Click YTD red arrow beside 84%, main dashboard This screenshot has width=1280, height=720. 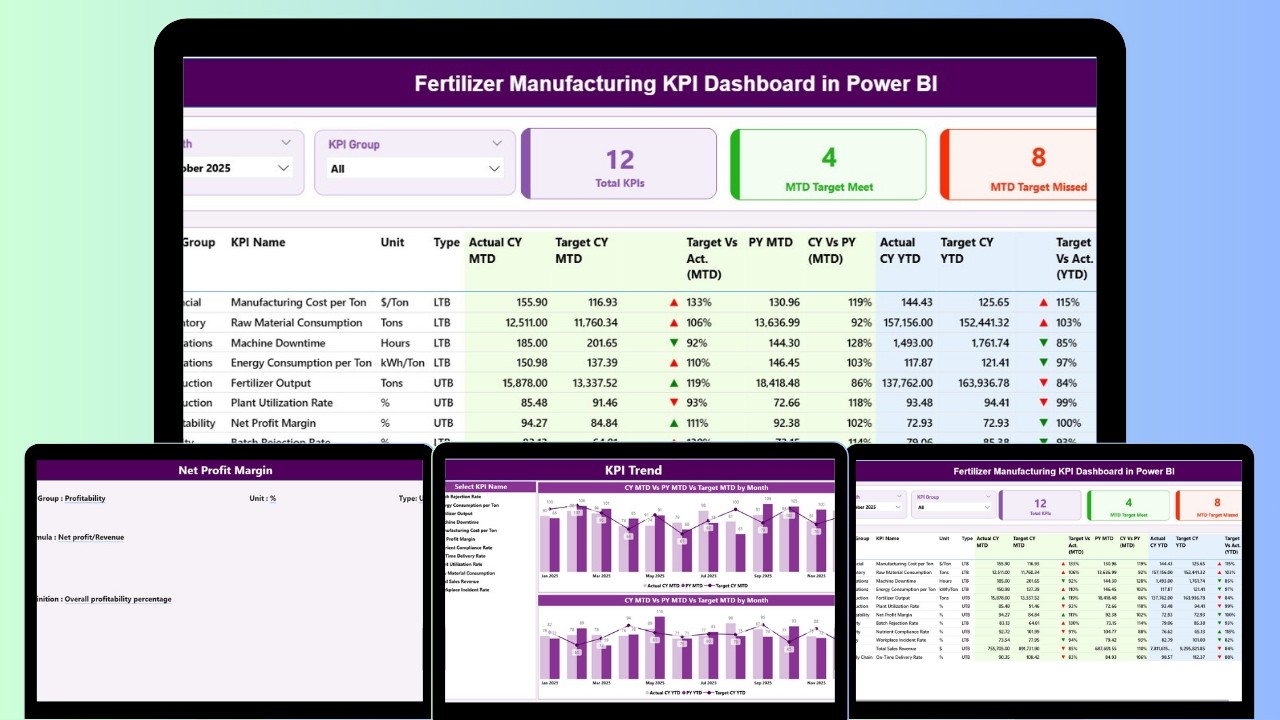coord(1044,382)
